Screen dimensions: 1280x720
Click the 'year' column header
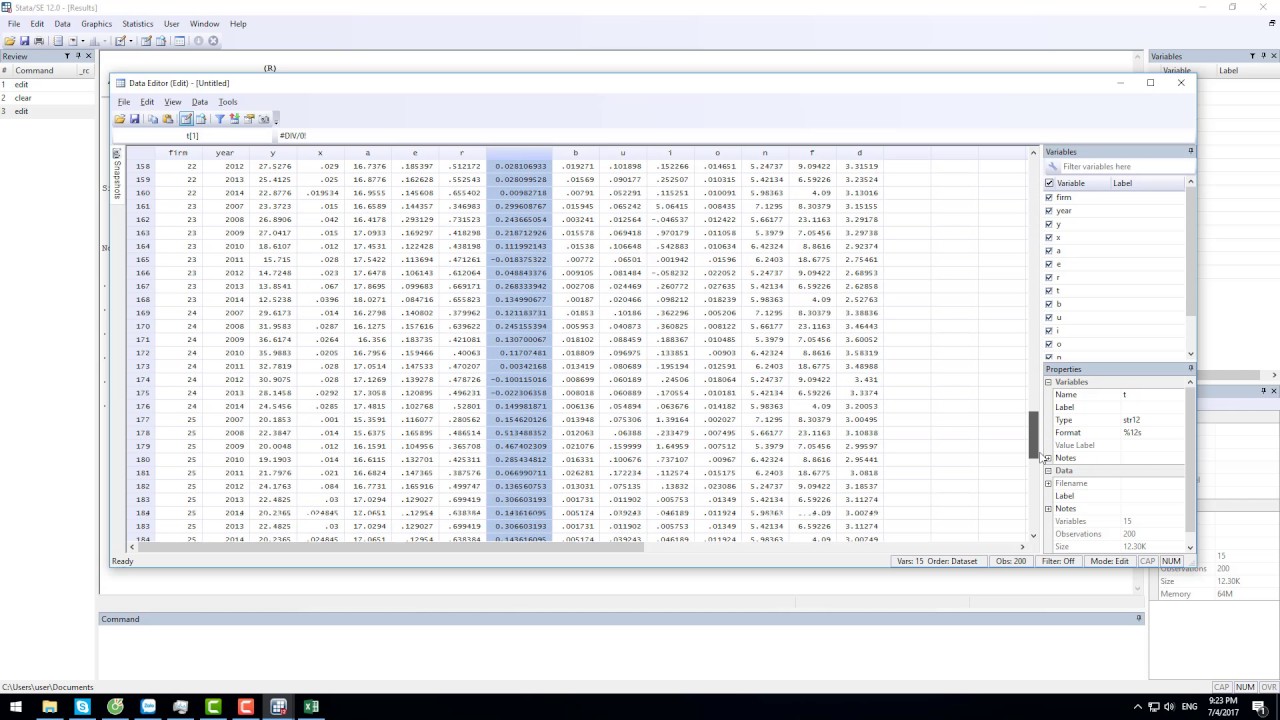pyautogui.click(x=225, y=153)
